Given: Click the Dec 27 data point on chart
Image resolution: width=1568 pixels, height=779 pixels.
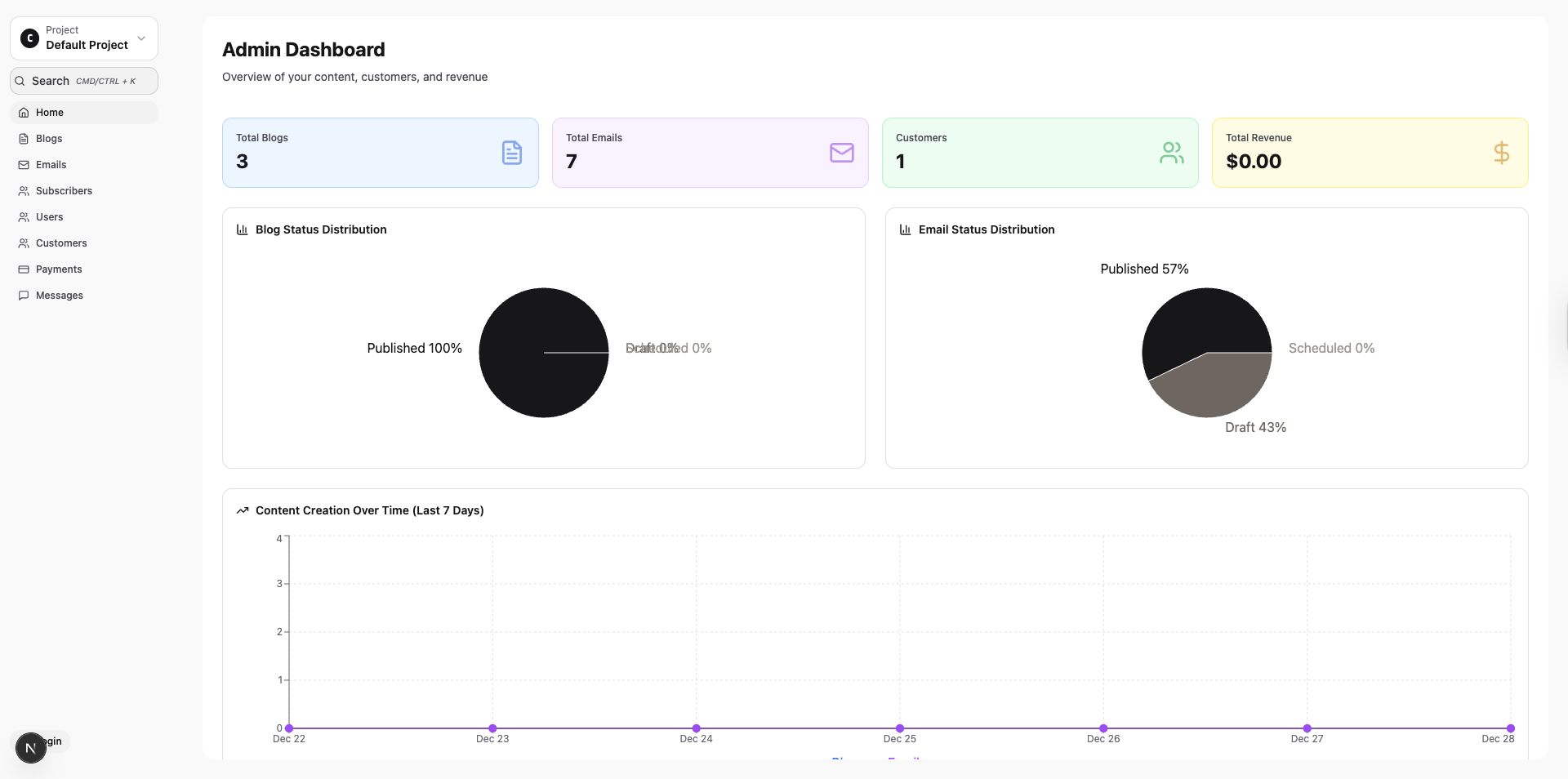Looking at the screenshot, I should tap(1307, 728).
